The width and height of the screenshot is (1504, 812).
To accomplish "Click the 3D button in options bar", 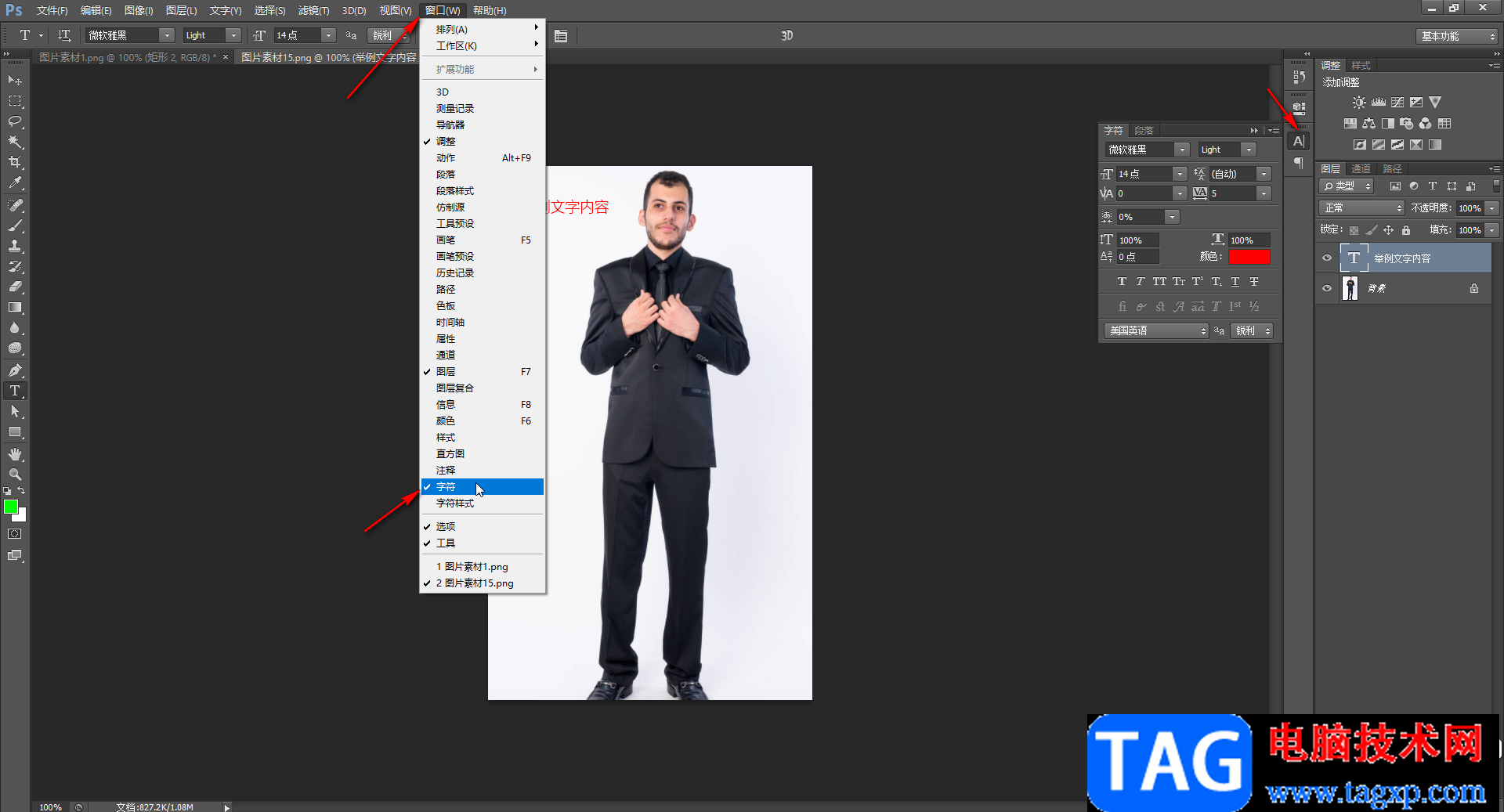I will coord(786,35).
